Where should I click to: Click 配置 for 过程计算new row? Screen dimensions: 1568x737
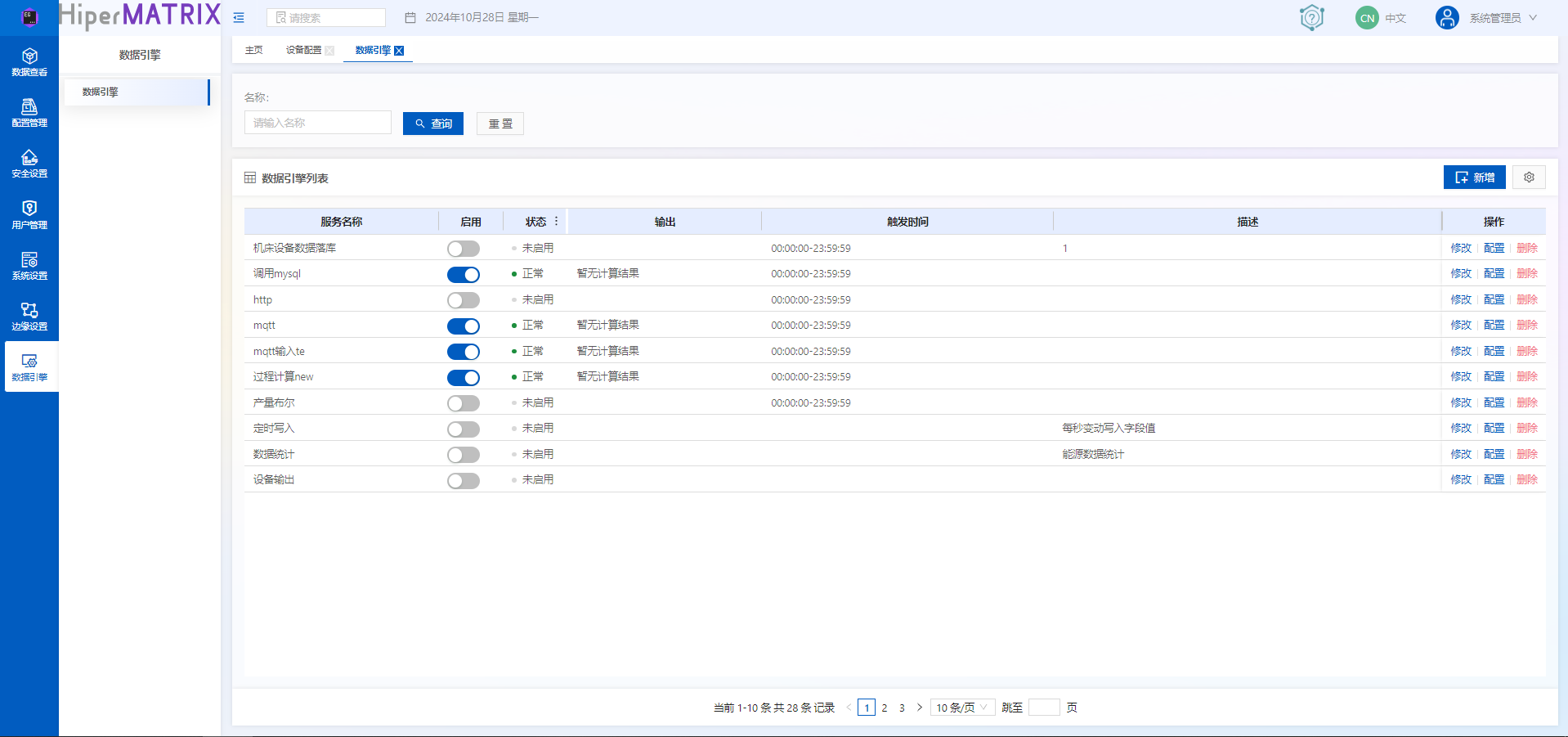pyautogui.click(x=1494, y=376)
